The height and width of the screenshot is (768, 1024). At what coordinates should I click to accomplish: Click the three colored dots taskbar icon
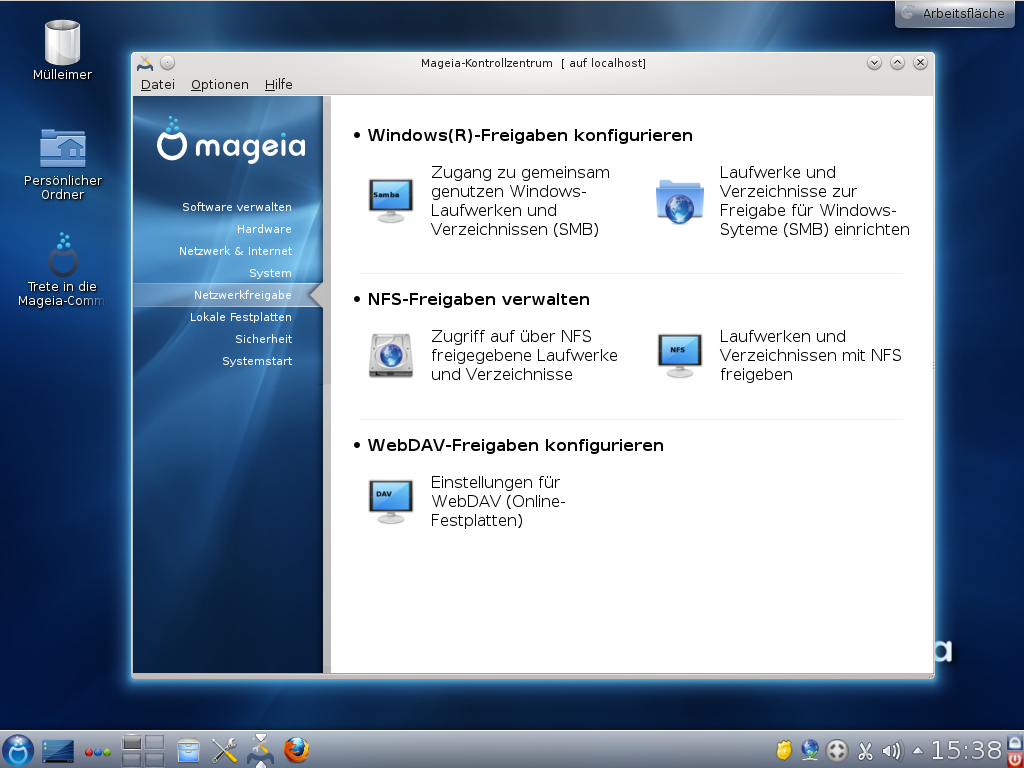pyautogui.click(x=97, y=752)
